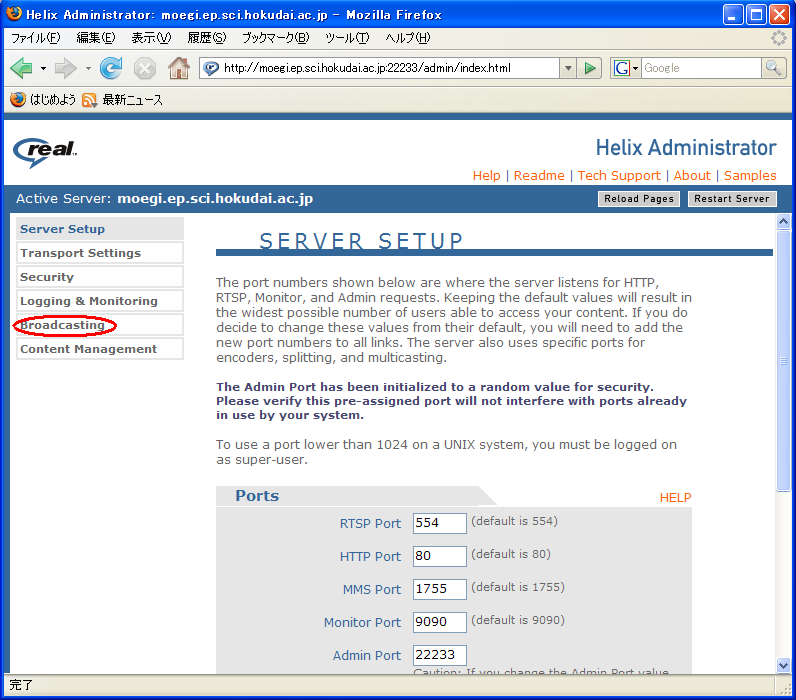Screen dimensions: 796x700
Task: Click the RTSP Port input field
Action: click(440, 523)
